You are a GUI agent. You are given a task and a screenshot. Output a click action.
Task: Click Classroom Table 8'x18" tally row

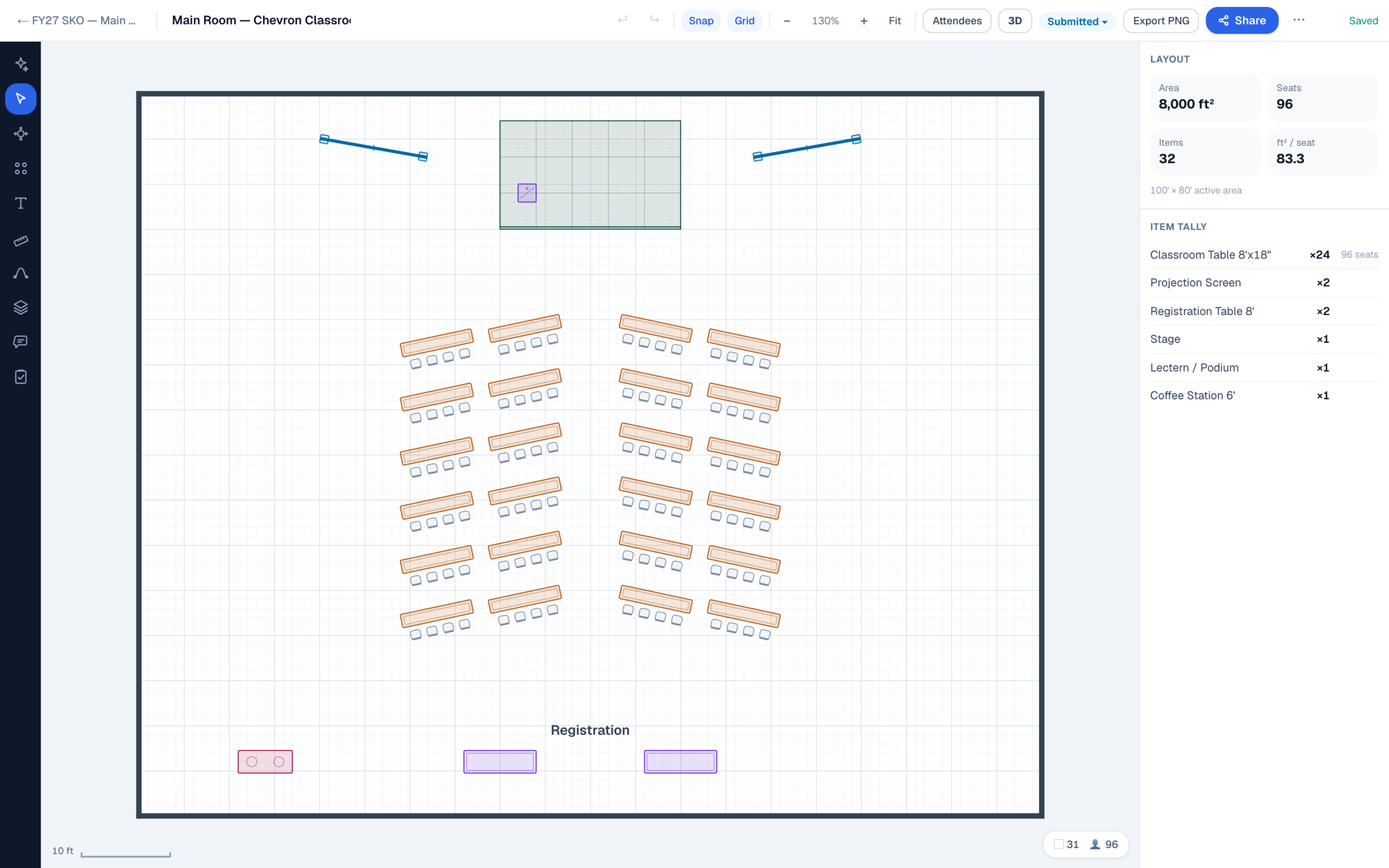[x=1264, y=255]
